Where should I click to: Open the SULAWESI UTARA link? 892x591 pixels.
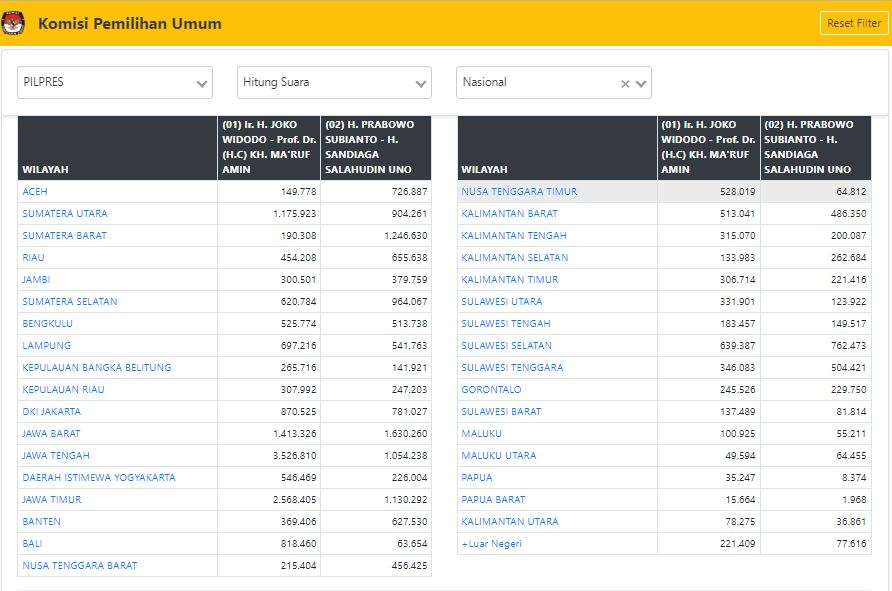click(502, 301)
